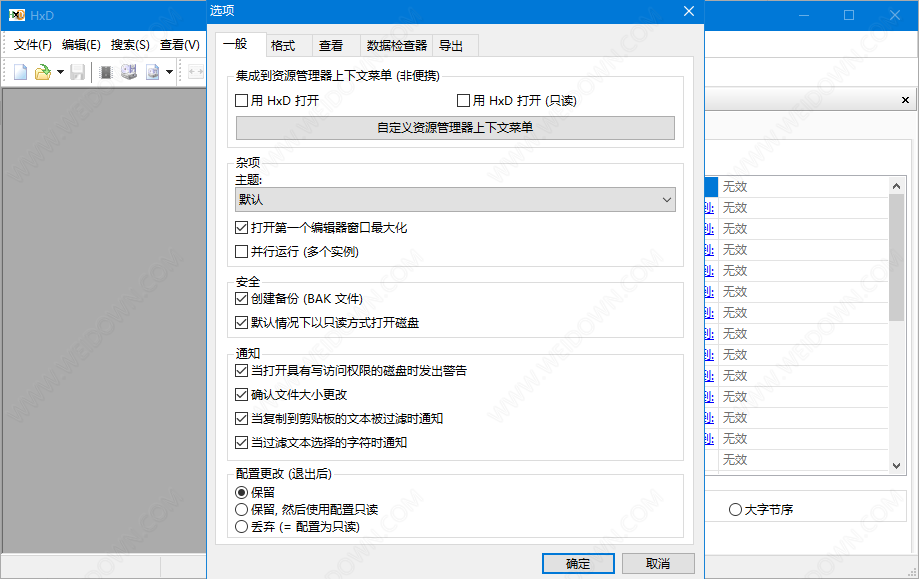Screen dimensions: 919x579
Task: Cancel with the 取消 button
Action: click(x=658, y=563)
